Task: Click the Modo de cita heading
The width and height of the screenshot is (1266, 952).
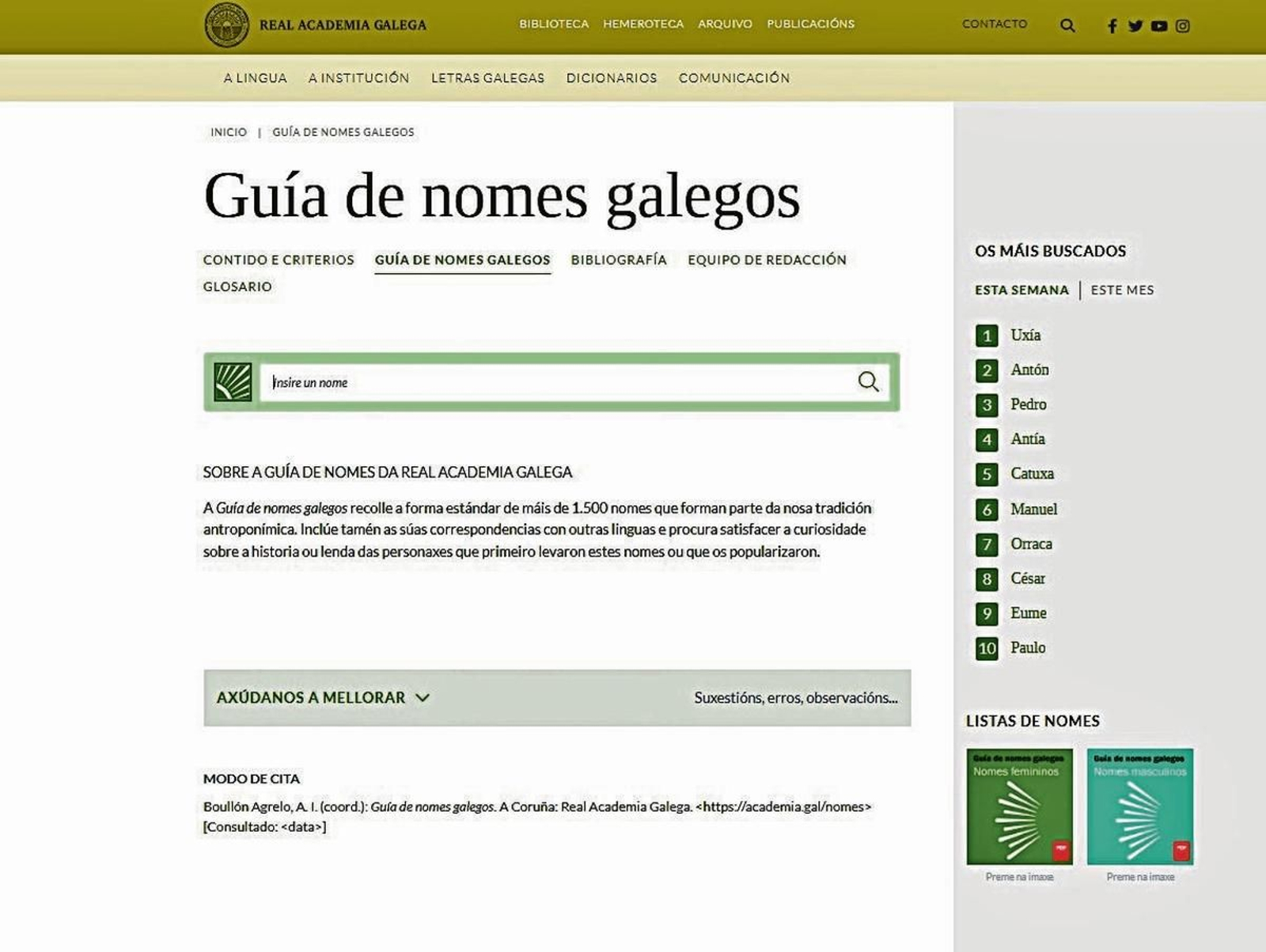Action: (252, 779)
